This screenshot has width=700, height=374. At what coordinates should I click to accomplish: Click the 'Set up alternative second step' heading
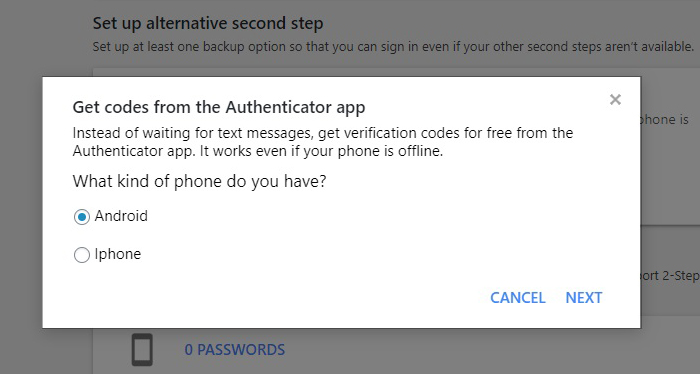[x=208, y=23]
